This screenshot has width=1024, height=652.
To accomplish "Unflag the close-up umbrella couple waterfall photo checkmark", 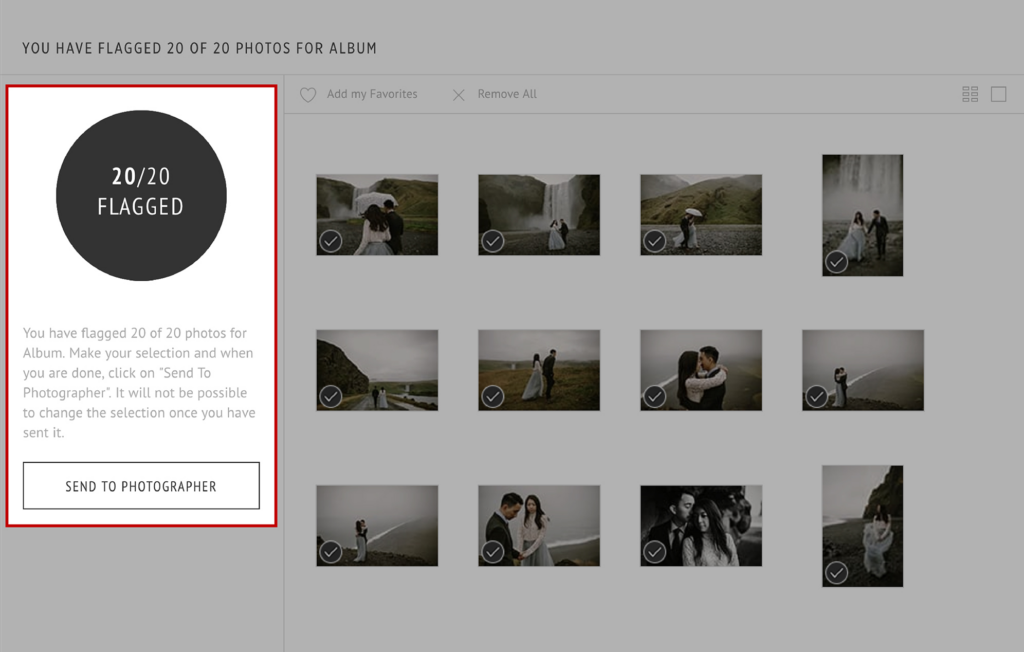I will click(330, 241).
